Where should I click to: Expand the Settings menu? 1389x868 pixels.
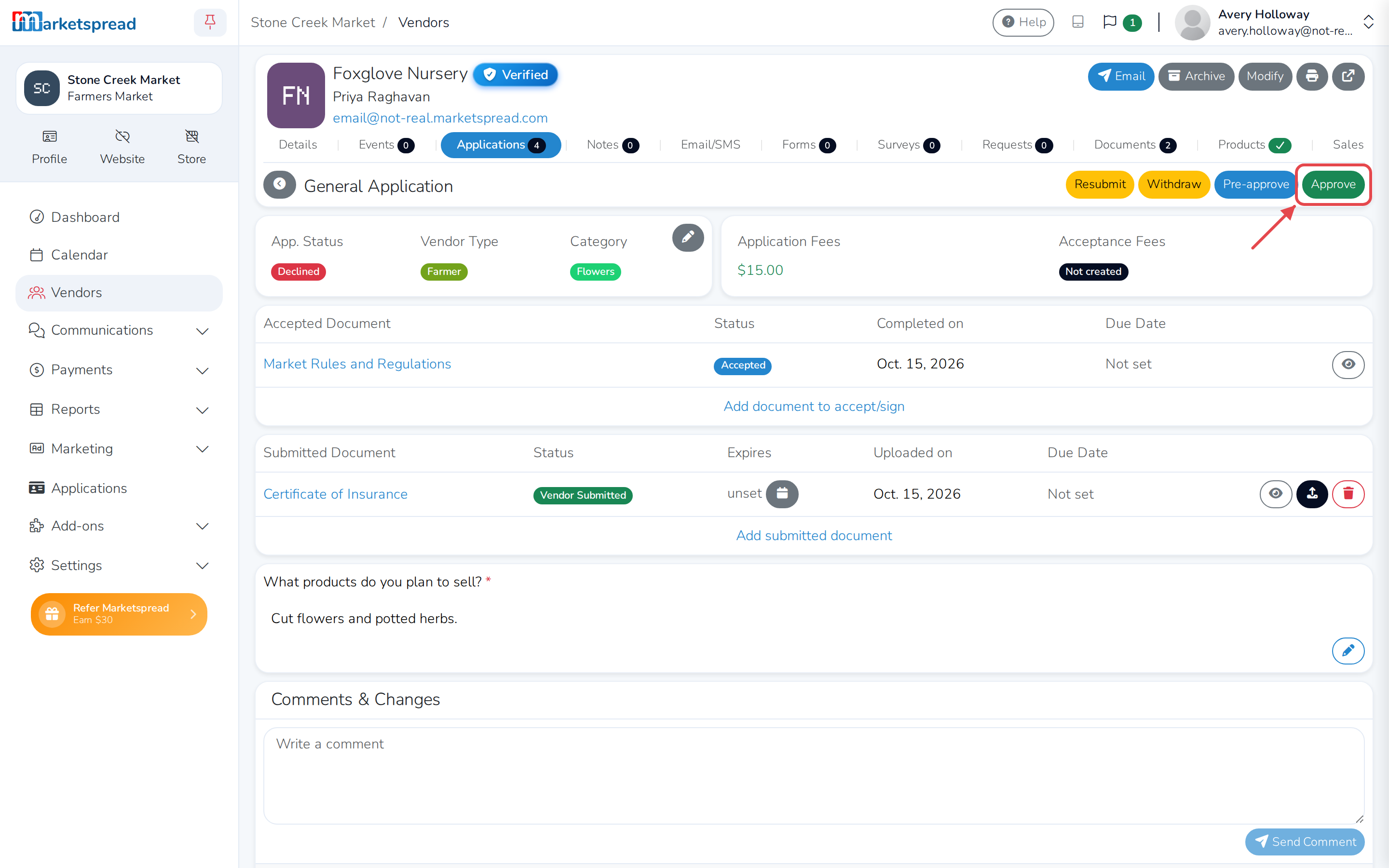pyautogui.click(x=119, y=566)
